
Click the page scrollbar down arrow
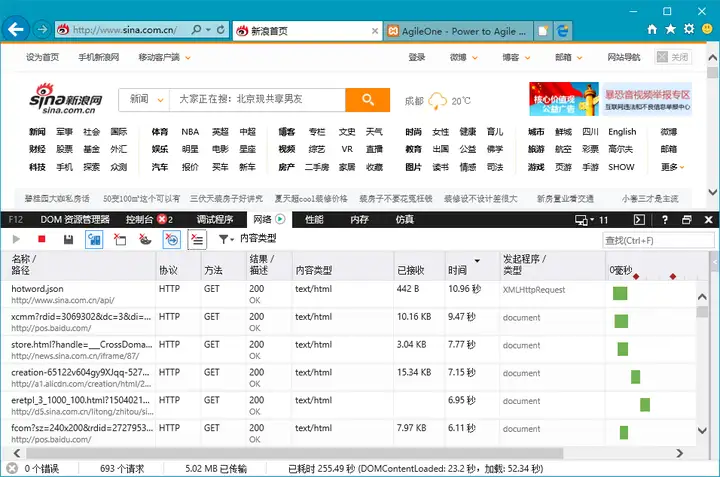click(712, 192)
